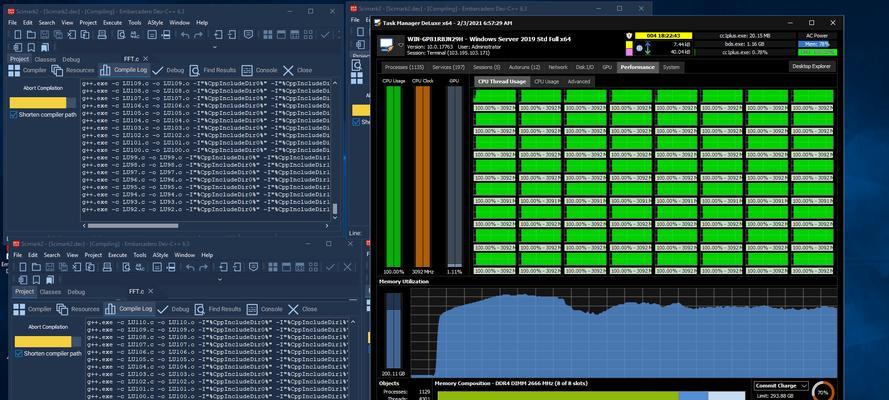
Task: Click comment bubble icon in top Dev-C++ toolbar
Action: (248, 35)
